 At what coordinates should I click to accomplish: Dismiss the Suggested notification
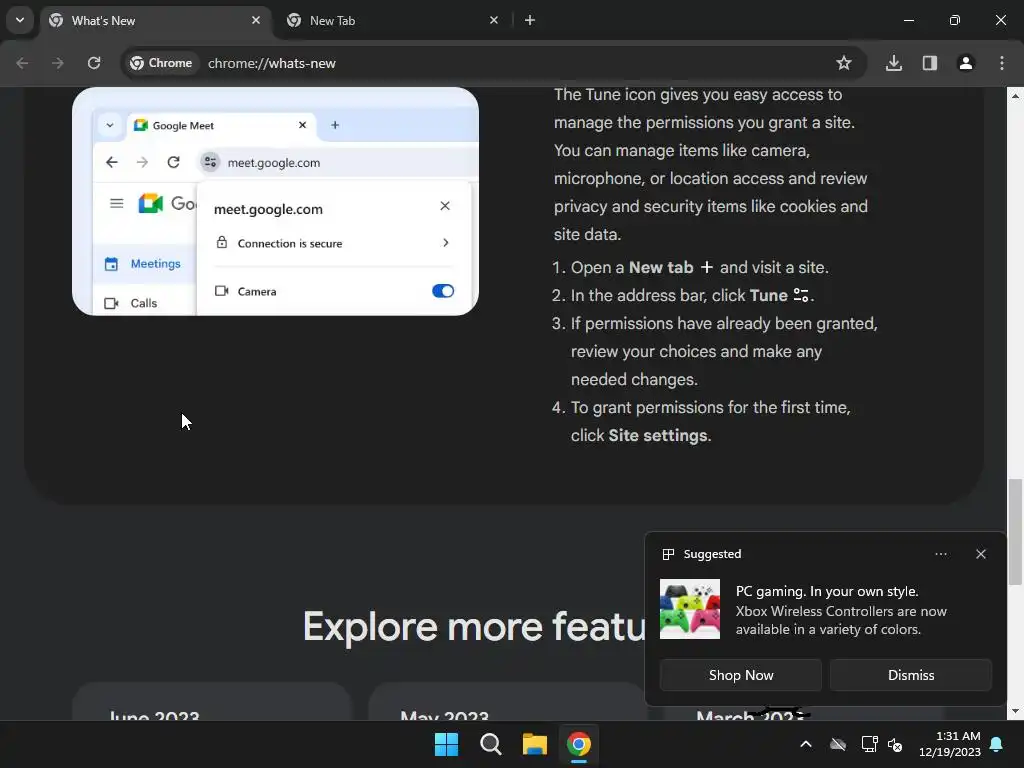click(x=911, y=675)
